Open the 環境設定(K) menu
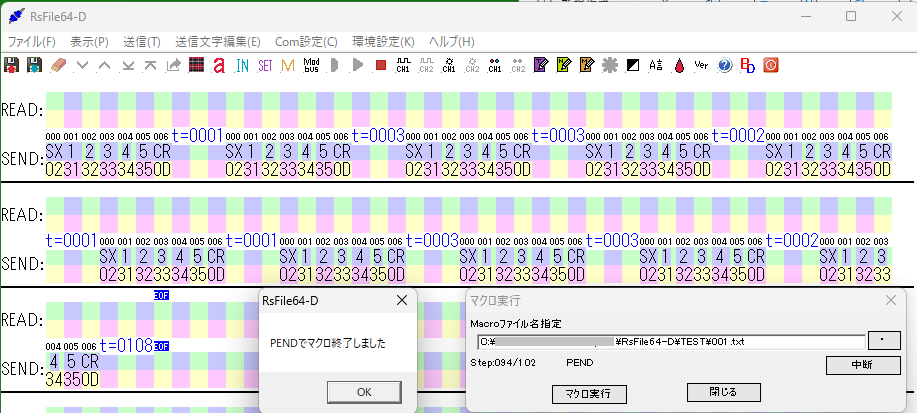The width and height of the screenshot is (917, 413). [383, 42]
